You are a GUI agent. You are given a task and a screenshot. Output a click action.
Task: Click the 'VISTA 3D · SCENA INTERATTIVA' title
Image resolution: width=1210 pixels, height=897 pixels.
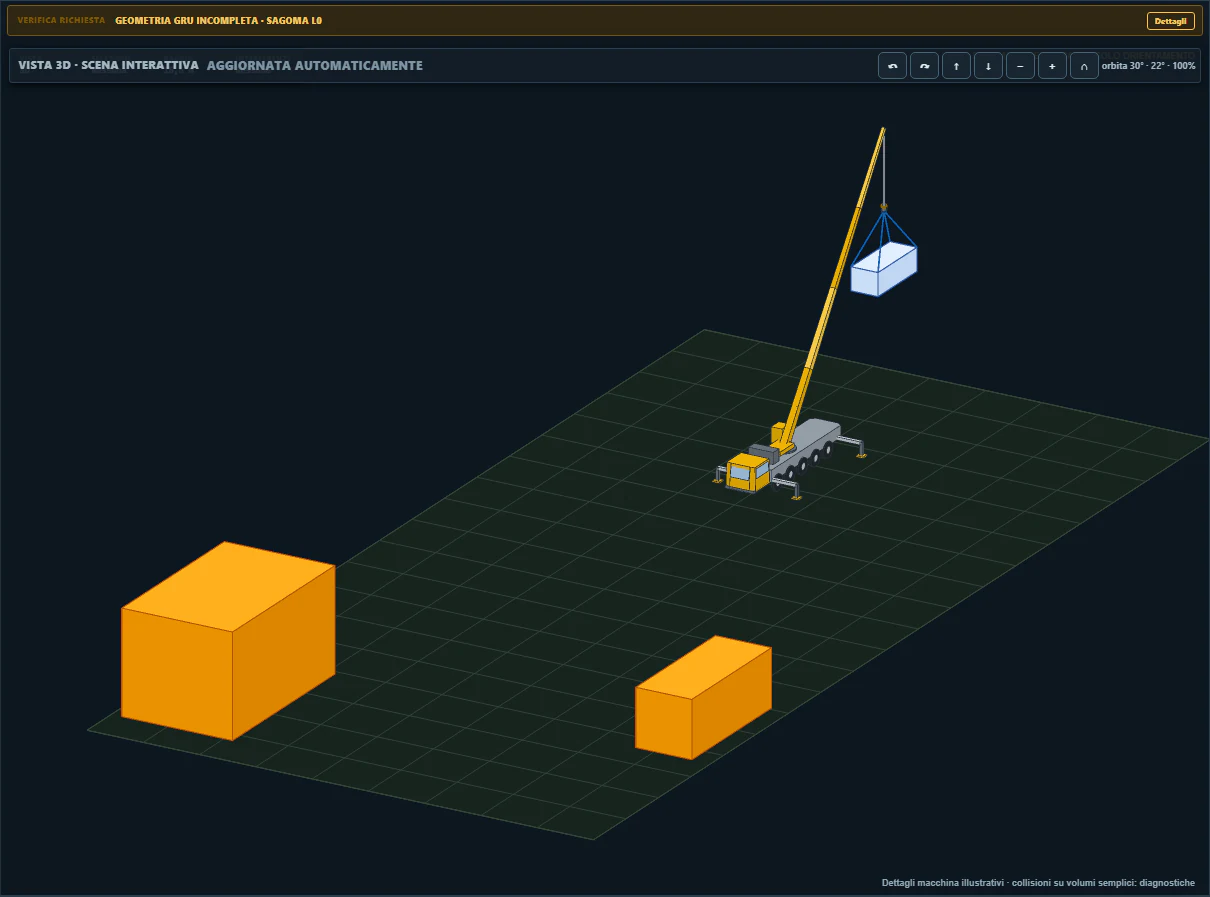tap(108, 66)
